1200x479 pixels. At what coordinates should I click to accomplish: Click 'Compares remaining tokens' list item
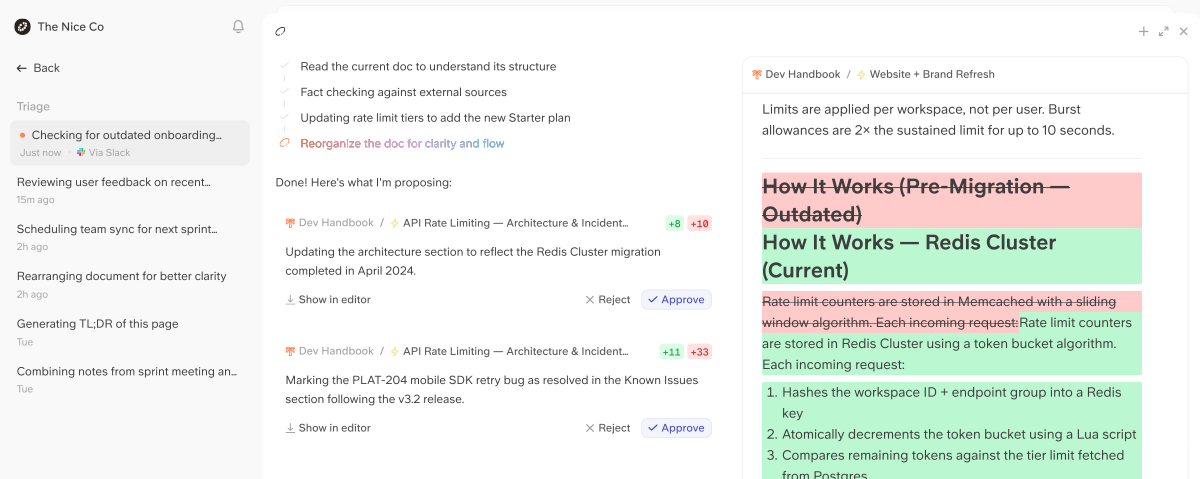[x=952, y=465]
